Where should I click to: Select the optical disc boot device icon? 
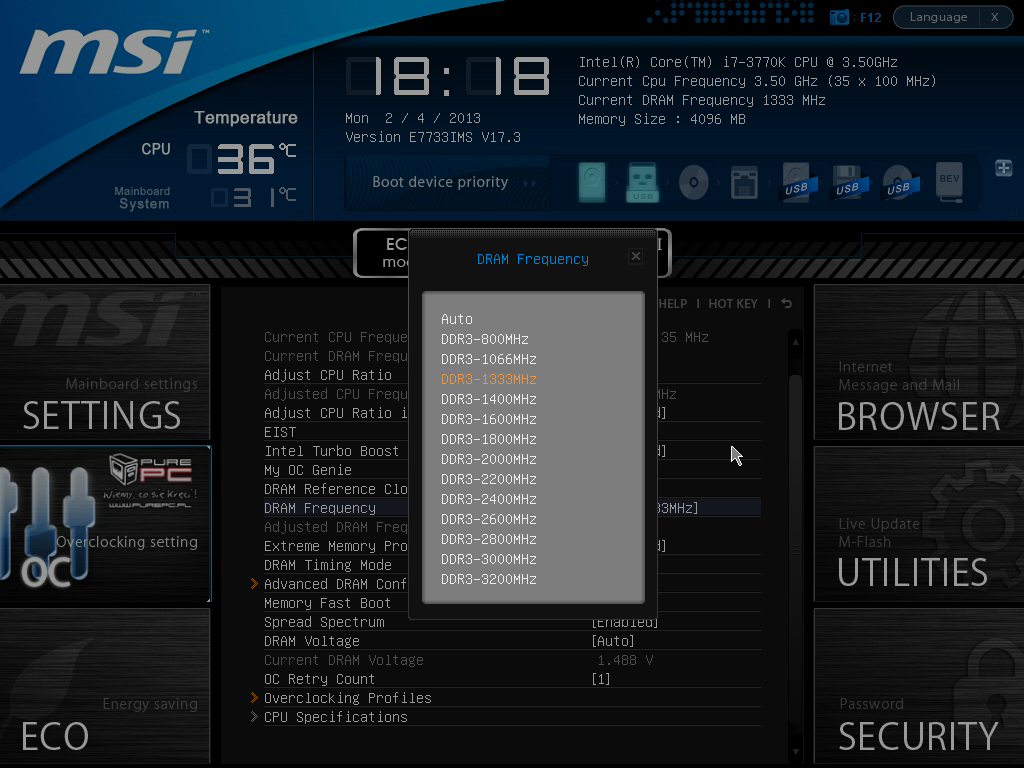click(x=694, y=182)
